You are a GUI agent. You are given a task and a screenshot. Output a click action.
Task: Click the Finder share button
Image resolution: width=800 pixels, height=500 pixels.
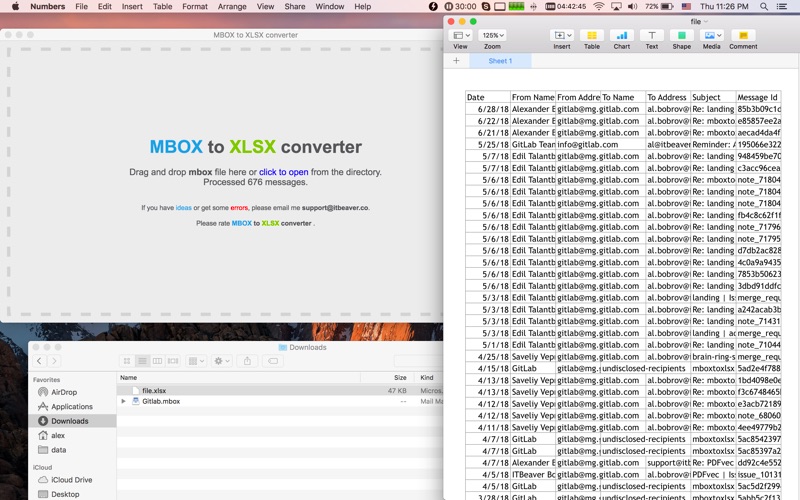coord(247,361)
